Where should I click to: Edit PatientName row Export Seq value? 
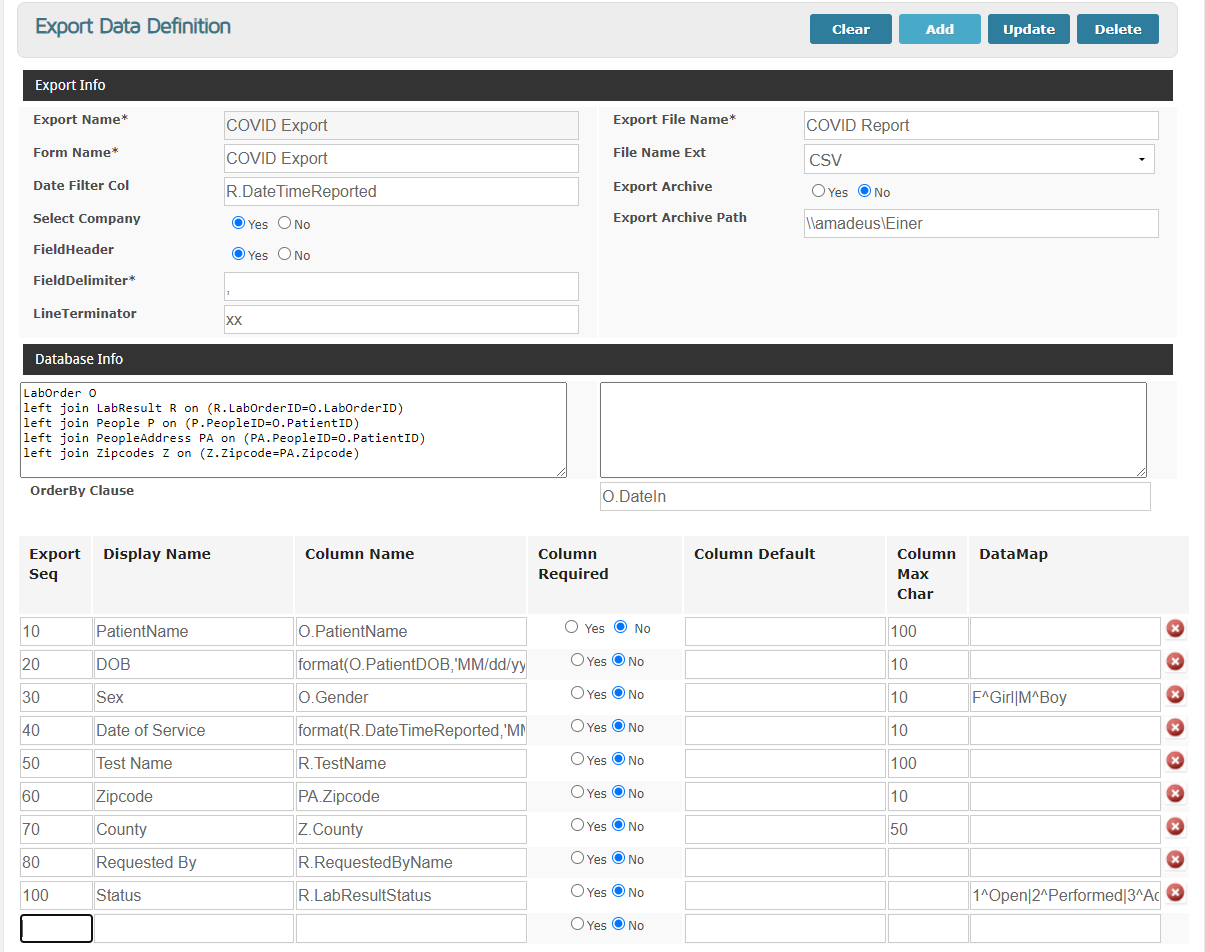click(56, 631)
